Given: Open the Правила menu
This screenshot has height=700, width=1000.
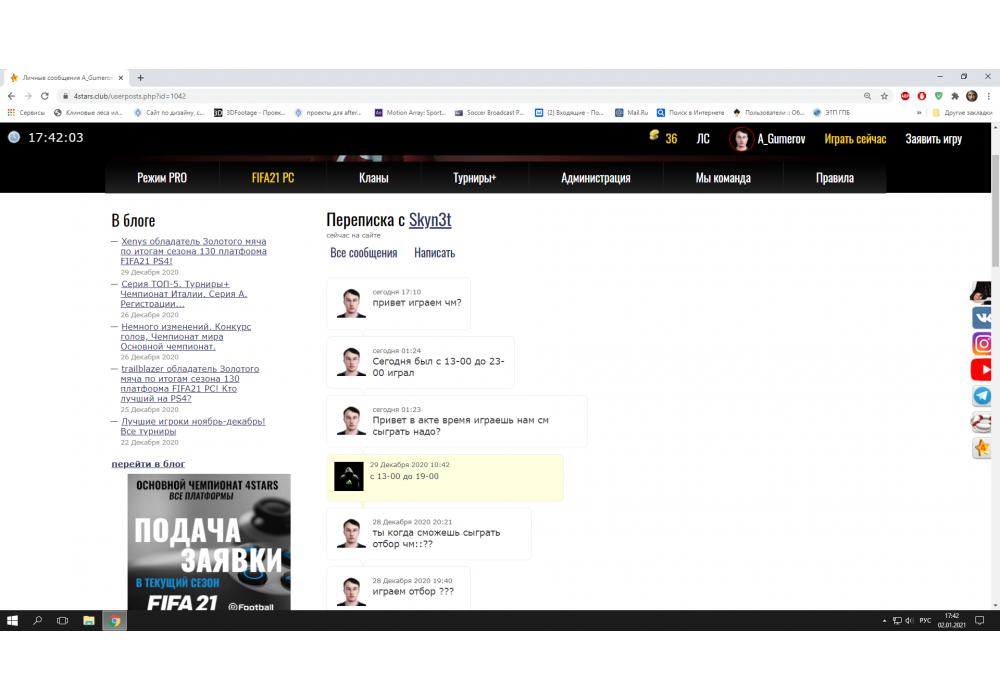Looking at the screenshot, I should (x=835, y=178).
